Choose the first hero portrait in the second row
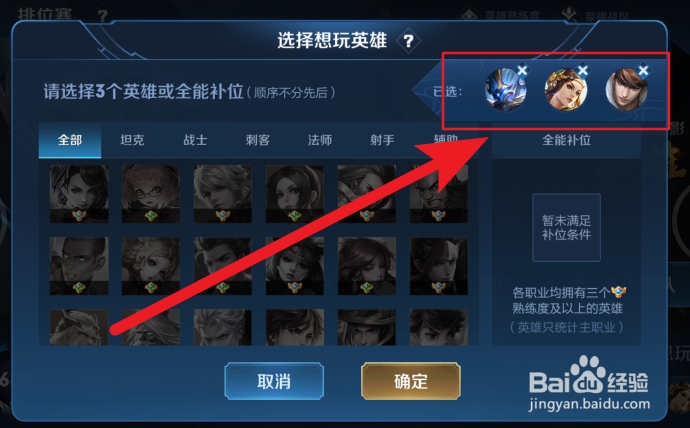690x428 pixels. click(79, 266)
